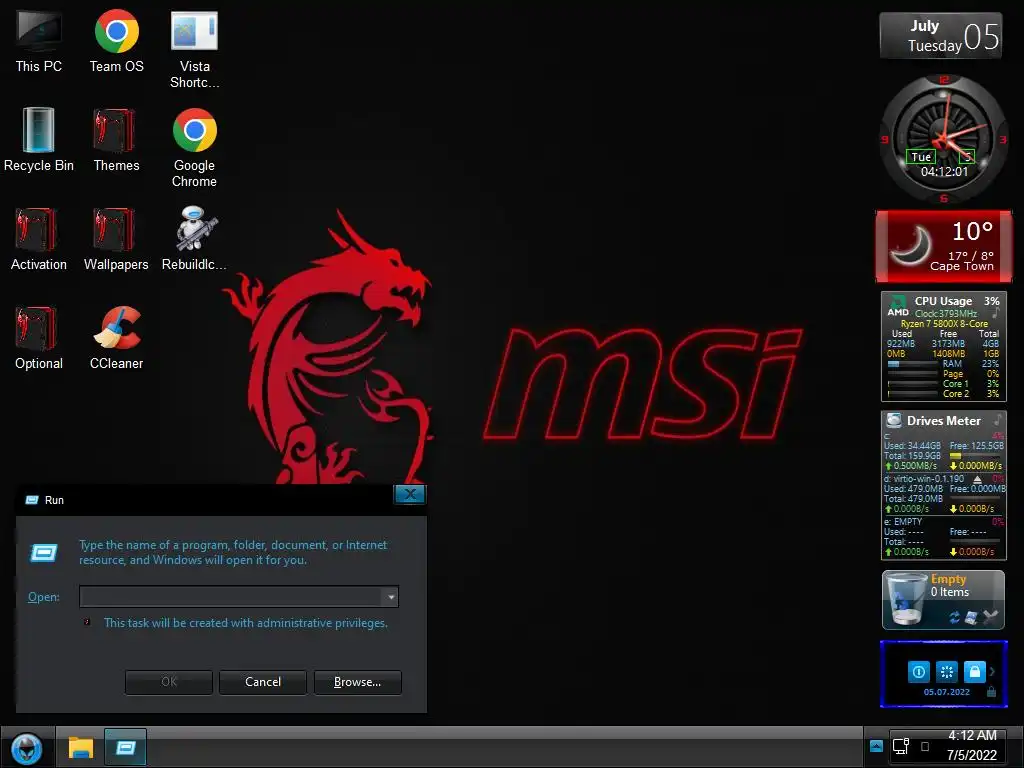Click the AMD logo in CPU gadget
Screen dimensions: 1024x768
tap(898, 306)
